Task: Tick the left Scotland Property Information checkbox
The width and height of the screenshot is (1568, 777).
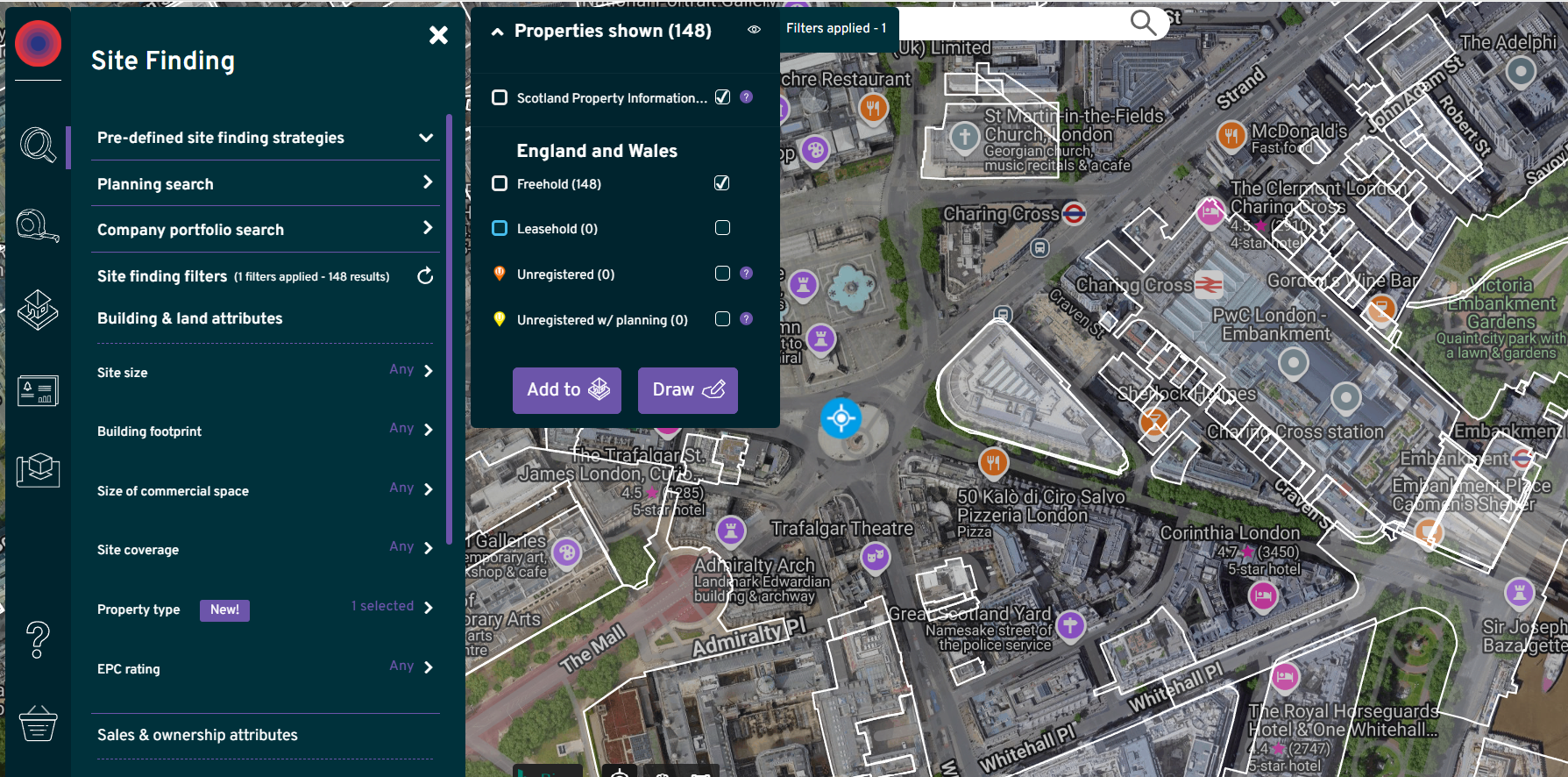Action: pyautogui.click(x=500, y=97)
